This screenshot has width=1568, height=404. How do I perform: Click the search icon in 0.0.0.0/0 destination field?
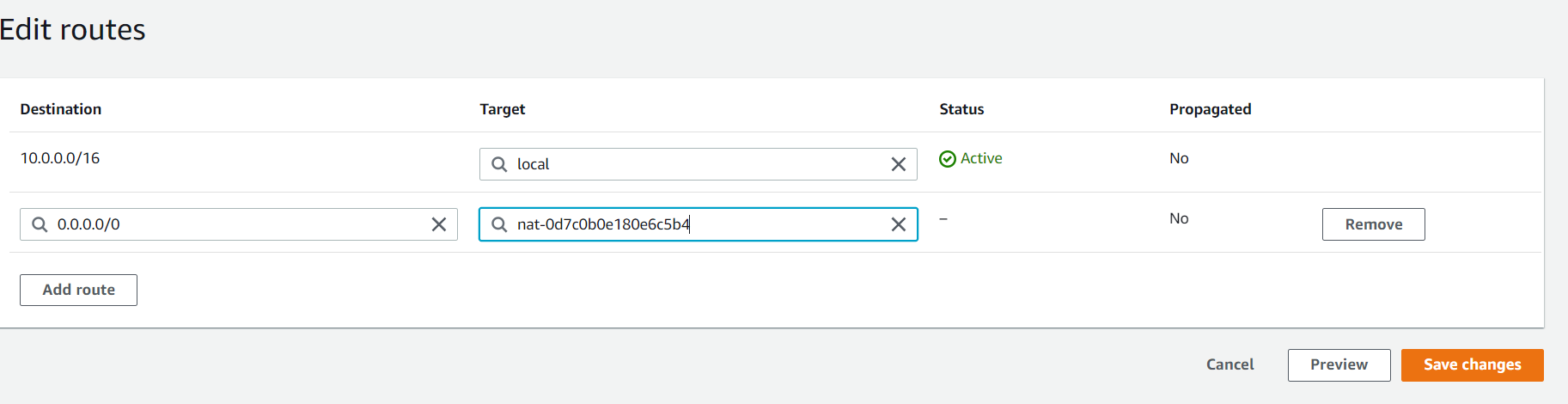[x=40, y=224]
